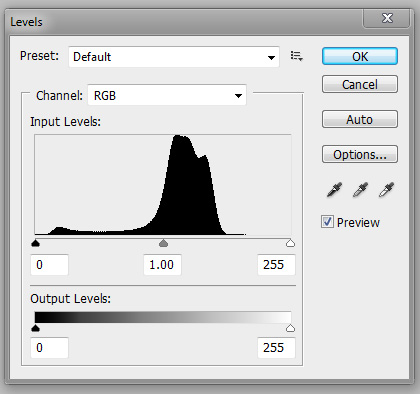Focus the input highlight field 255
The height and width of the screenshot is (394, 420).
click(276, 265)
